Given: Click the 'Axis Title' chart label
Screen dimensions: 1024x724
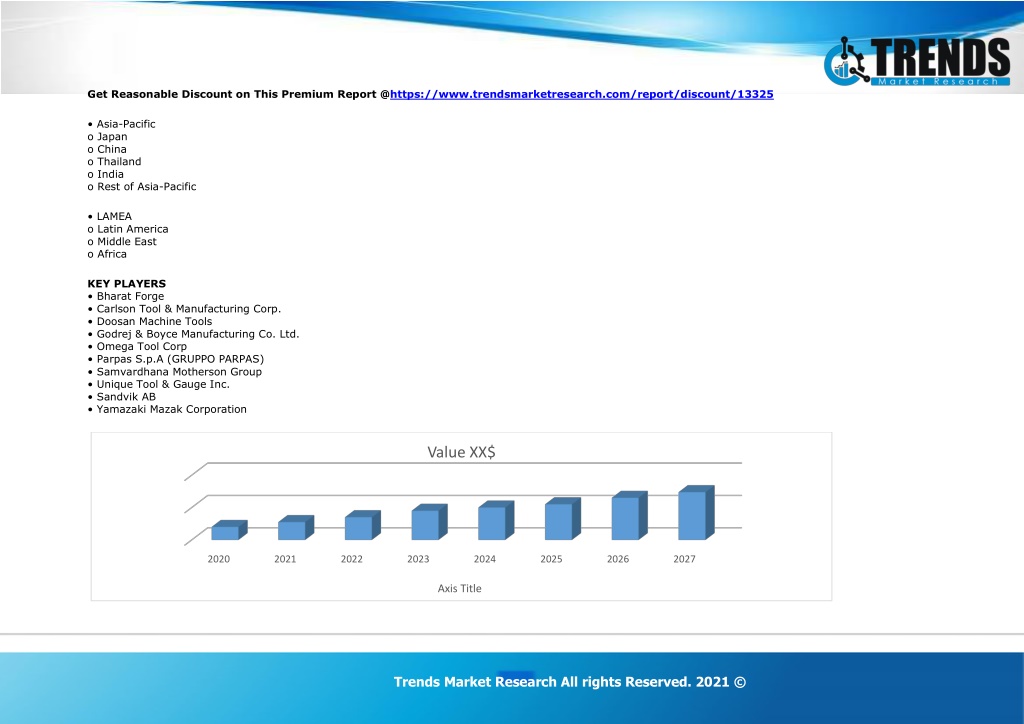Looking at the screenshot, I should point(459,588).
